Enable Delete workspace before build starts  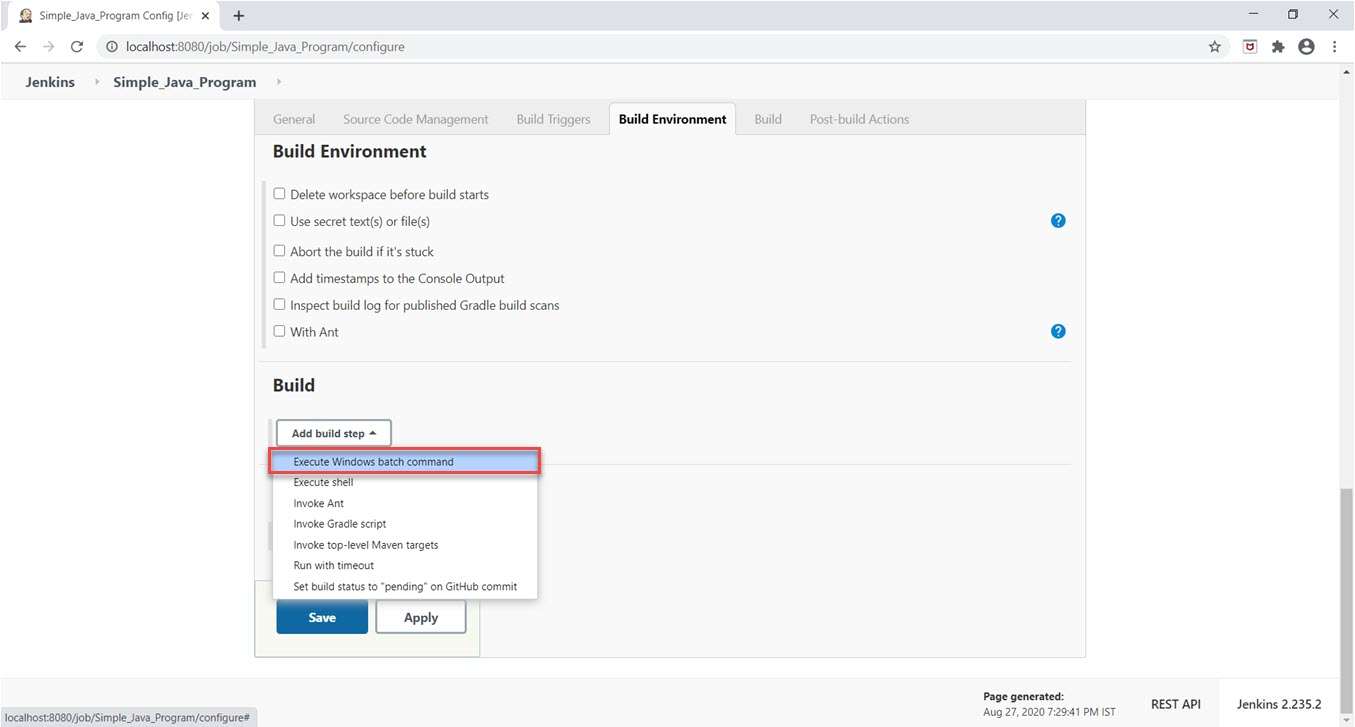[x=280, y=194]
